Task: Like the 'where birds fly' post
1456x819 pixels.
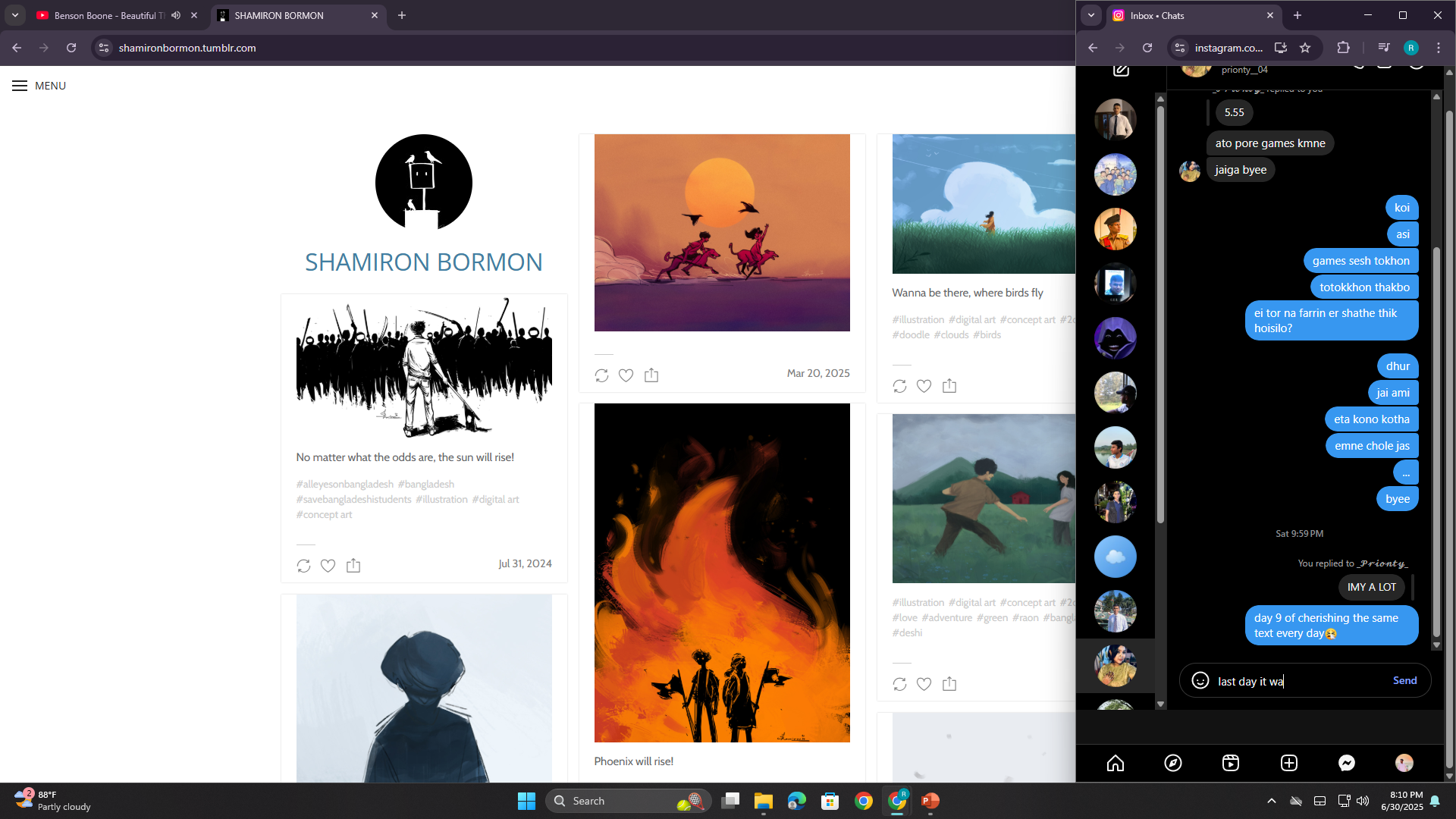Action: 924,386
